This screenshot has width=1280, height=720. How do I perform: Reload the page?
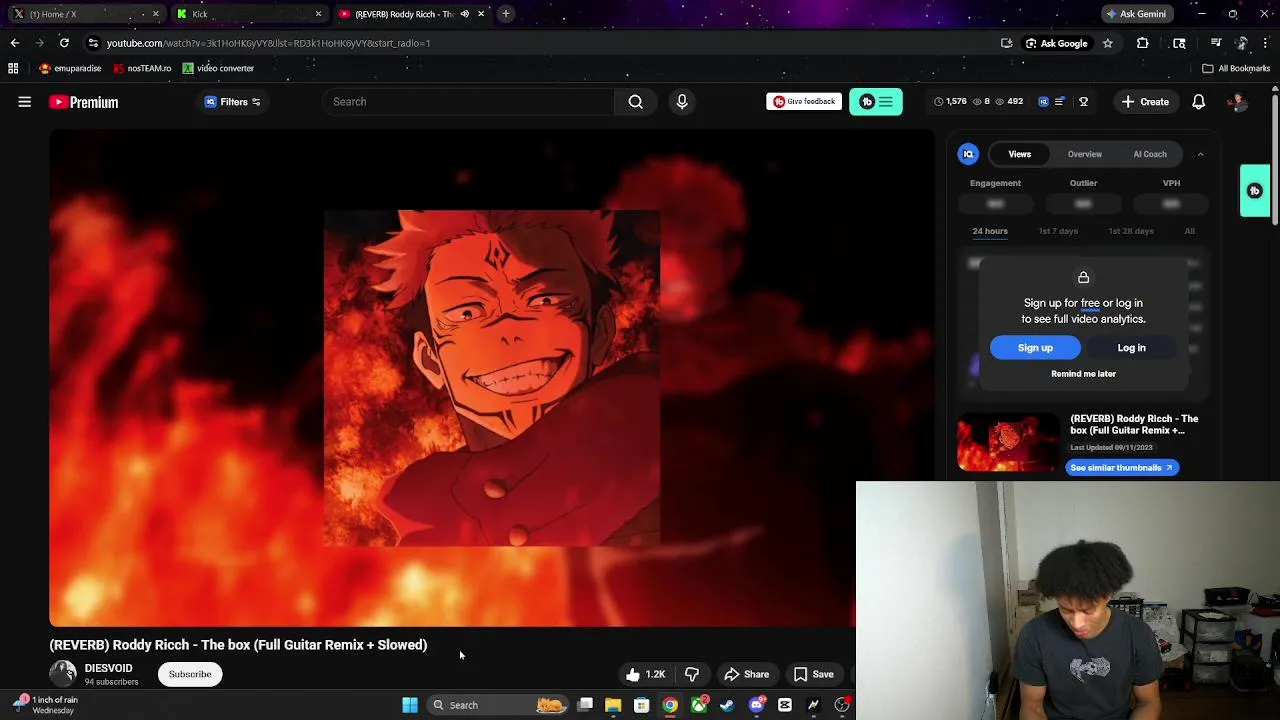coord(64,43)
